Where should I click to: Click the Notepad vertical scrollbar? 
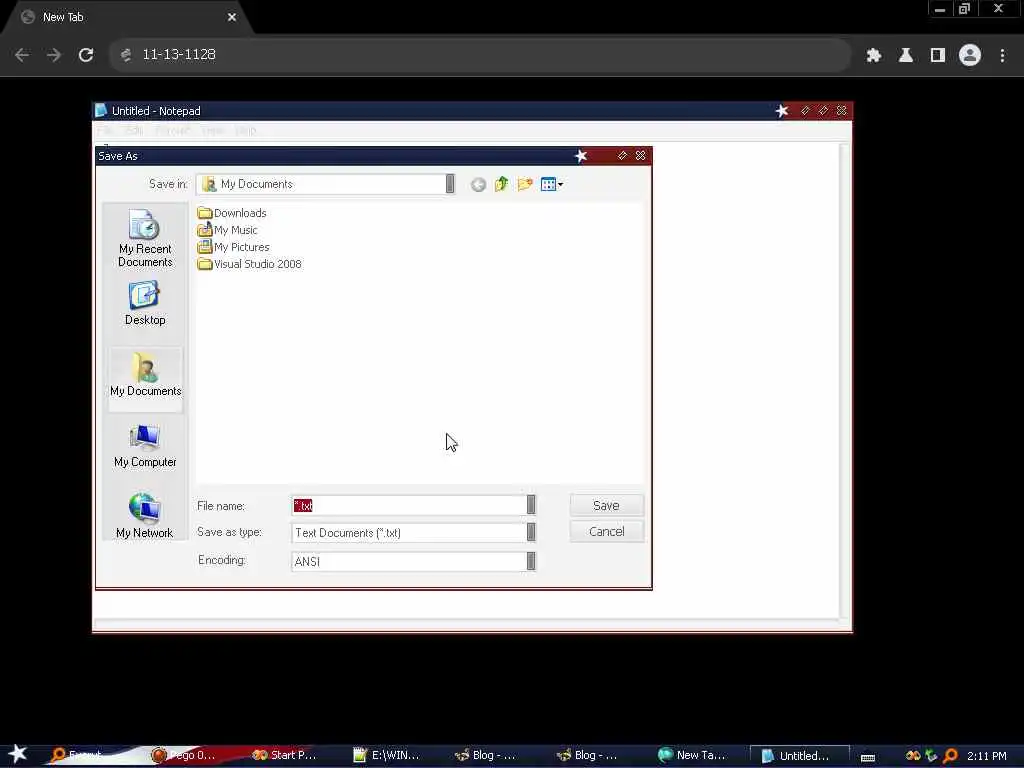click(844, 381)
